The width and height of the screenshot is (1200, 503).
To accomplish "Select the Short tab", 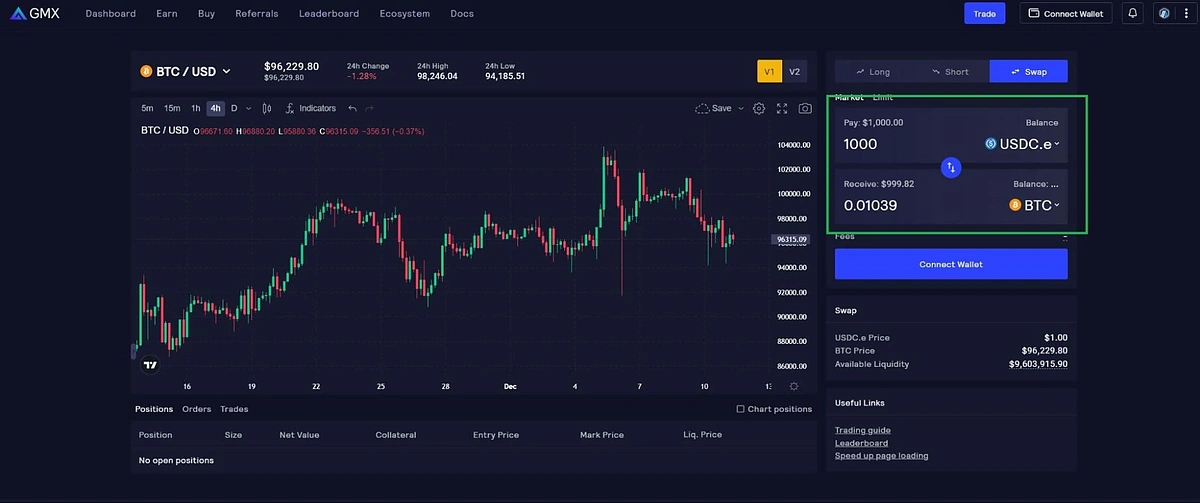I will 950,72.
